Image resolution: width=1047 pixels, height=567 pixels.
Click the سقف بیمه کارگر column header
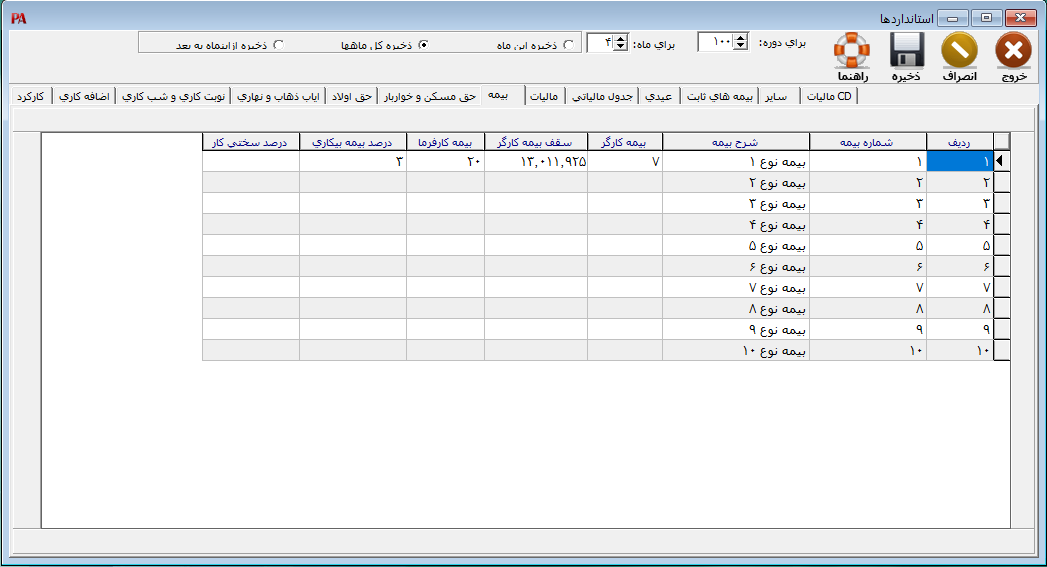[x=536, y=142]
